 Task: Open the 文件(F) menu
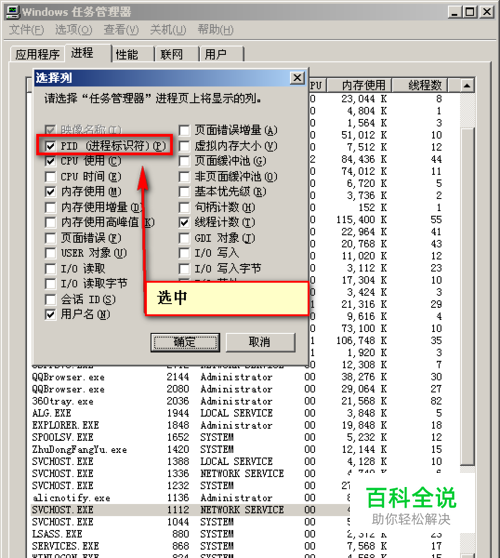pos(27,30)
